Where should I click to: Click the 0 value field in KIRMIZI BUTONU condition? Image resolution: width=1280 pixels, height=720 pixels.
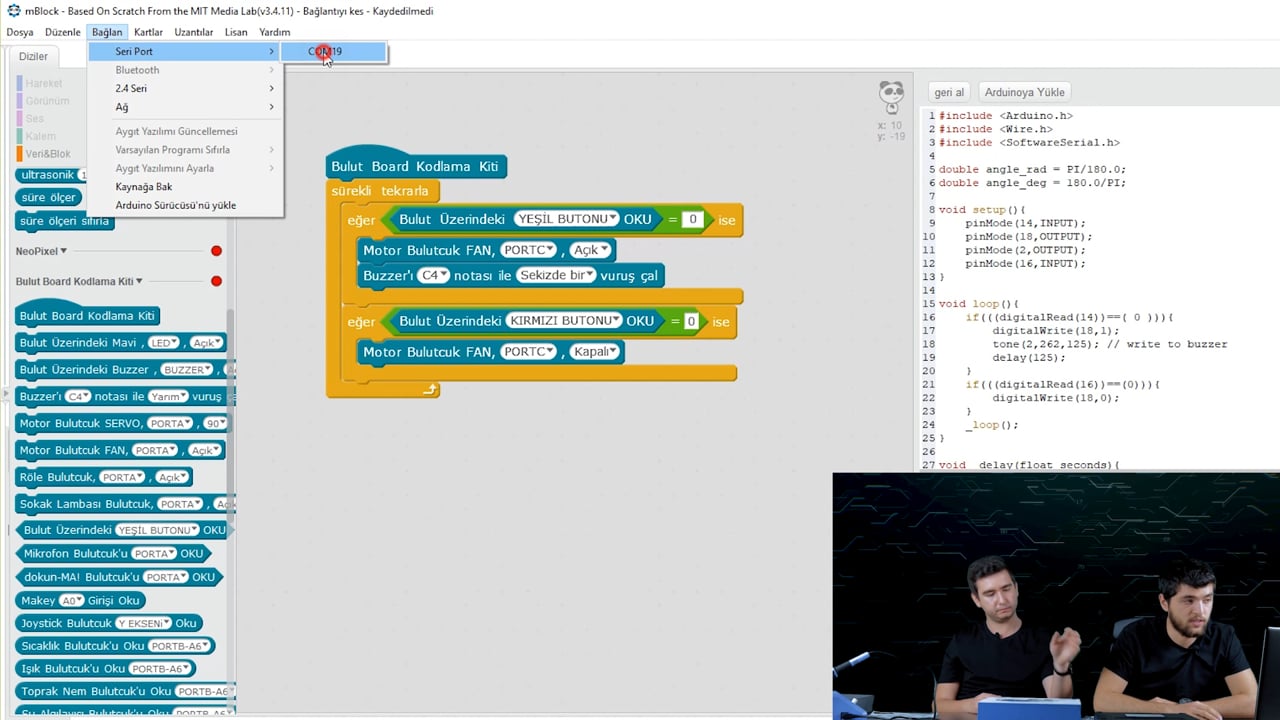(690, 321)
